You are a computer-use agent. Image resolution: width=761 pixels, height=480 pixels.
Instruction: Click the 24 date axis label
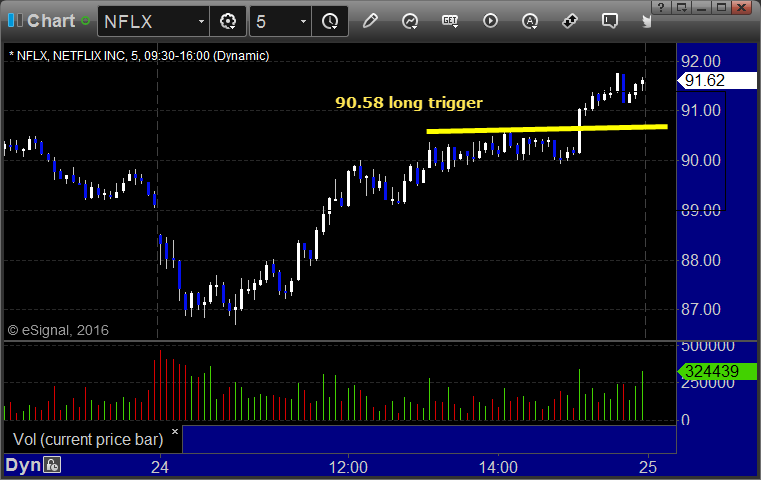(160, 467)
